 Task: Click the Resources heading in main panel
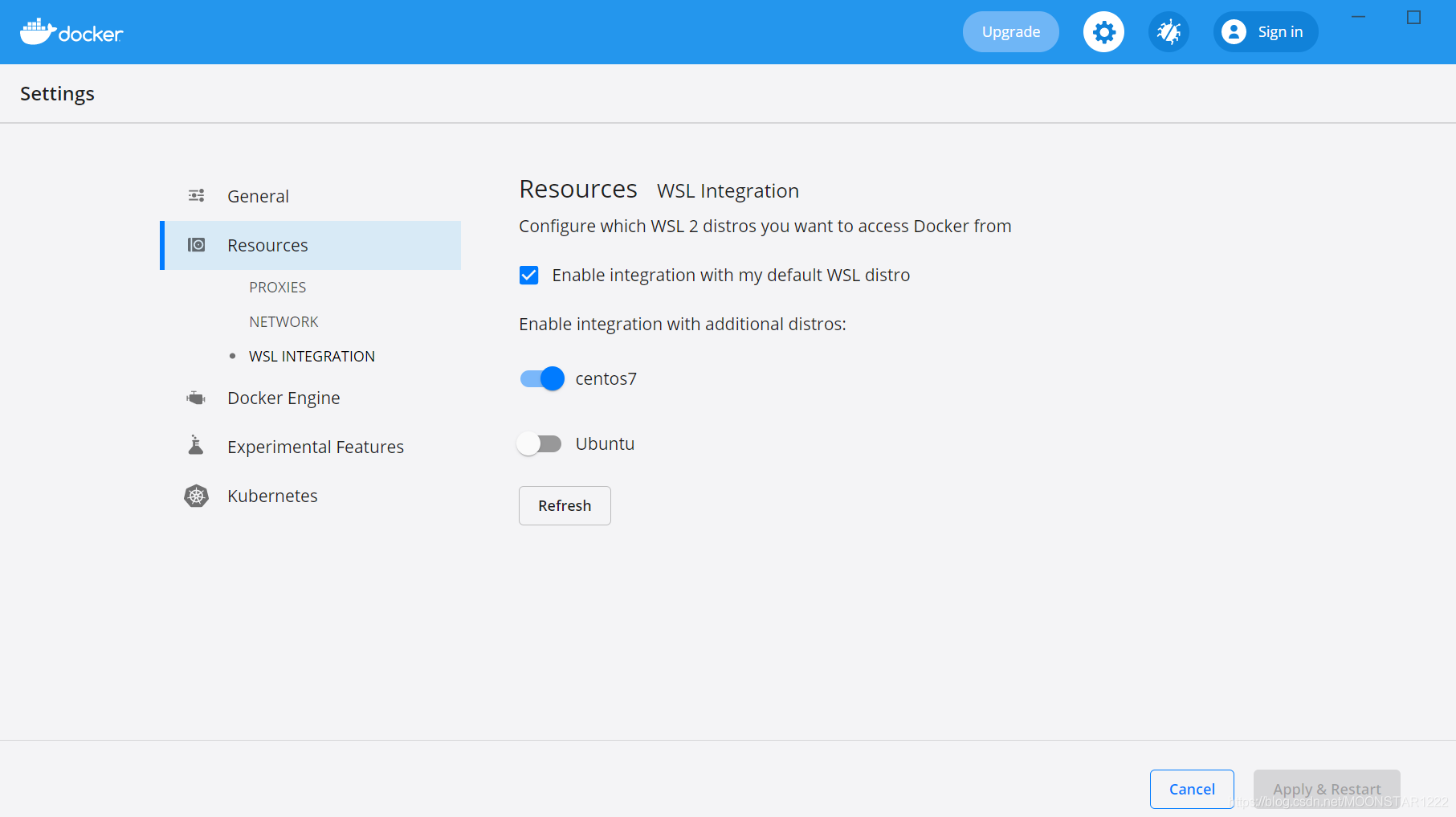tap(578, 189)
